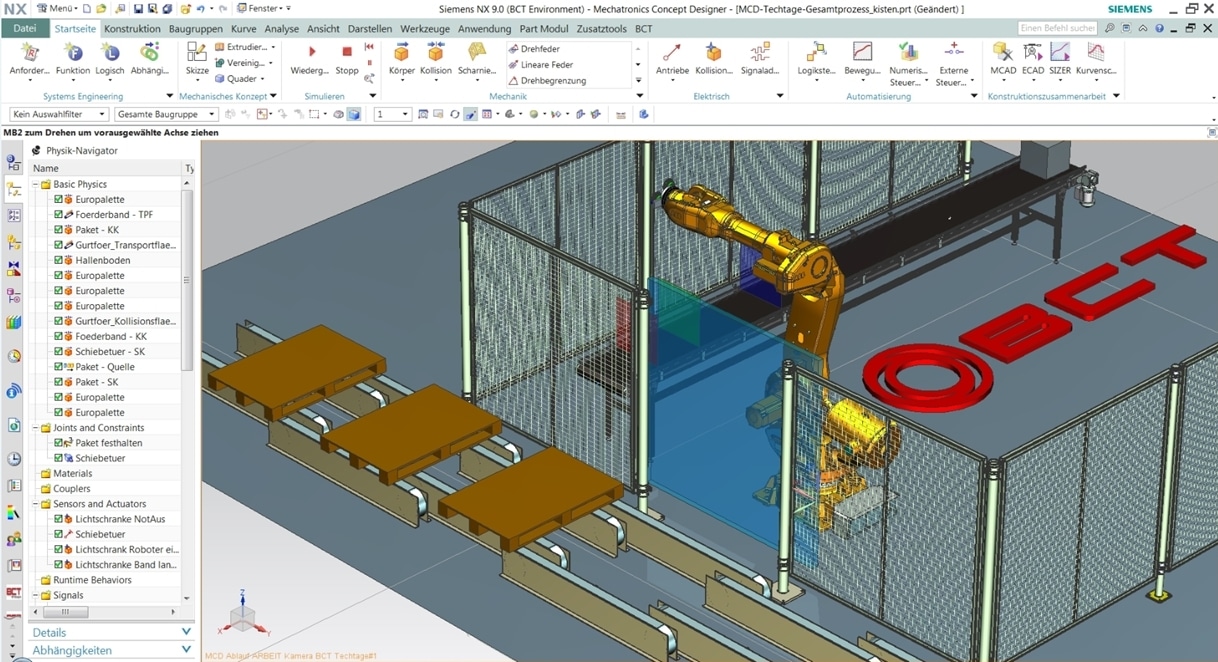This screenshot has width=1218, height=662.
Task: Start a Skizze sketch
Action: point(197,59)
